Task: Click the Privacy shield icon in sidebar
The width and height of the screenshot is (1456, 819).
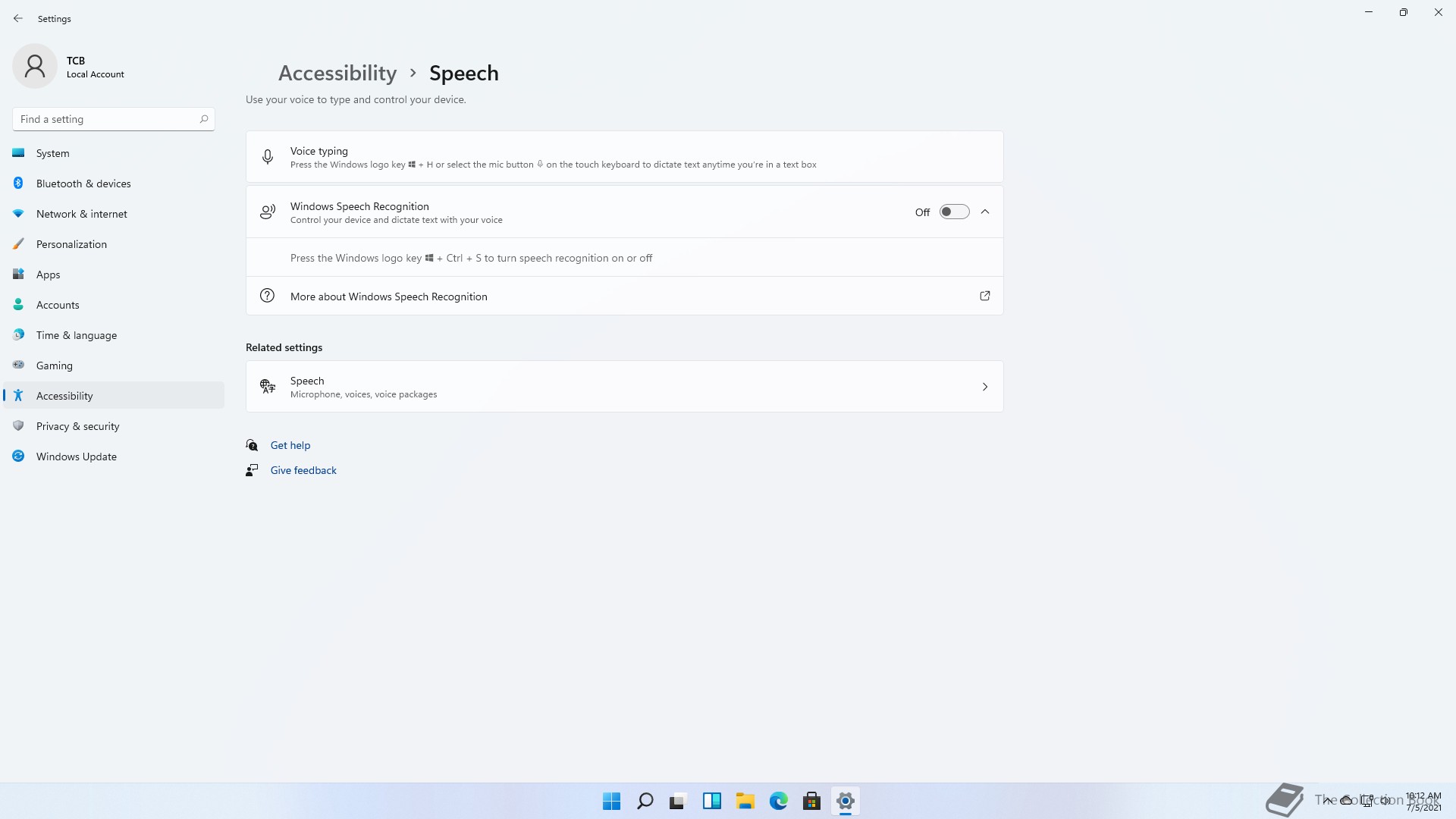Action: point(18,425)
